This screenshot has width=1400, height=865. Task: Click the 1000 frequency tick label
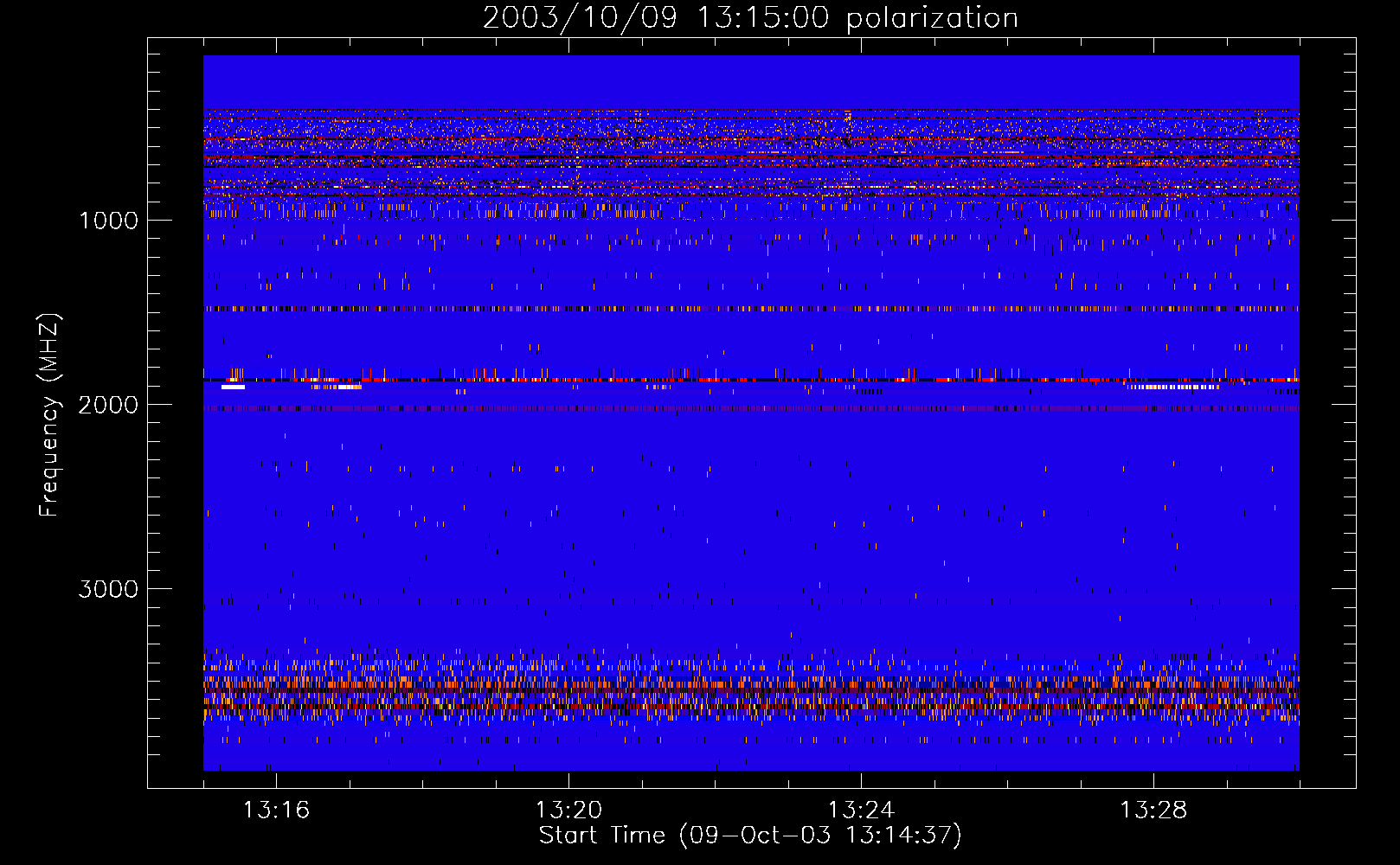click(109, 221)
